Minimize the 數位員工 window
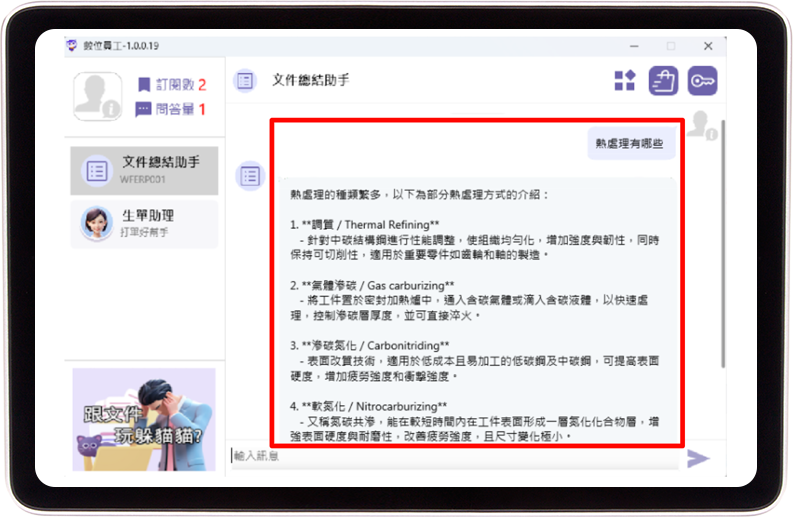This screenshot has width=793, height=517. coord(632,46)
